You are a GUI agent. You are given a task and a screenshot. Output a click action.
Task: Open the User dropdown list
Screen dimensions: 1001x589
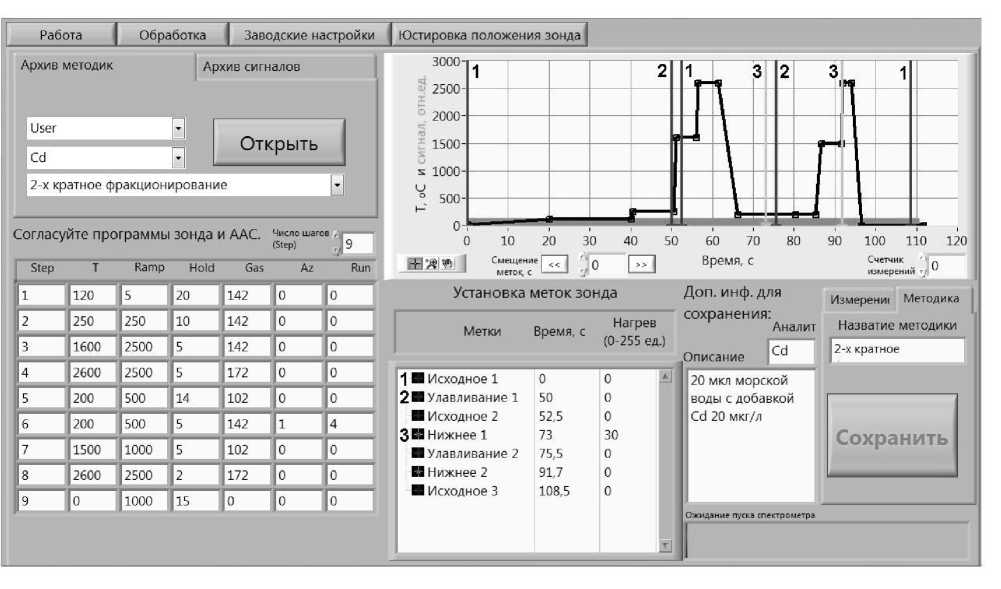pyautogui.click(x=178, y=128)
